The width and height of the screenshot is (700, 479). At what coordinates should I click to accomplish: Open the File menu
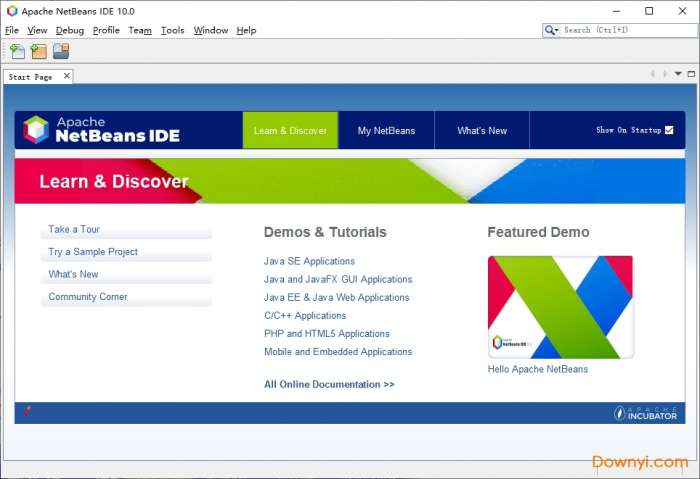[x=12, y=30]
